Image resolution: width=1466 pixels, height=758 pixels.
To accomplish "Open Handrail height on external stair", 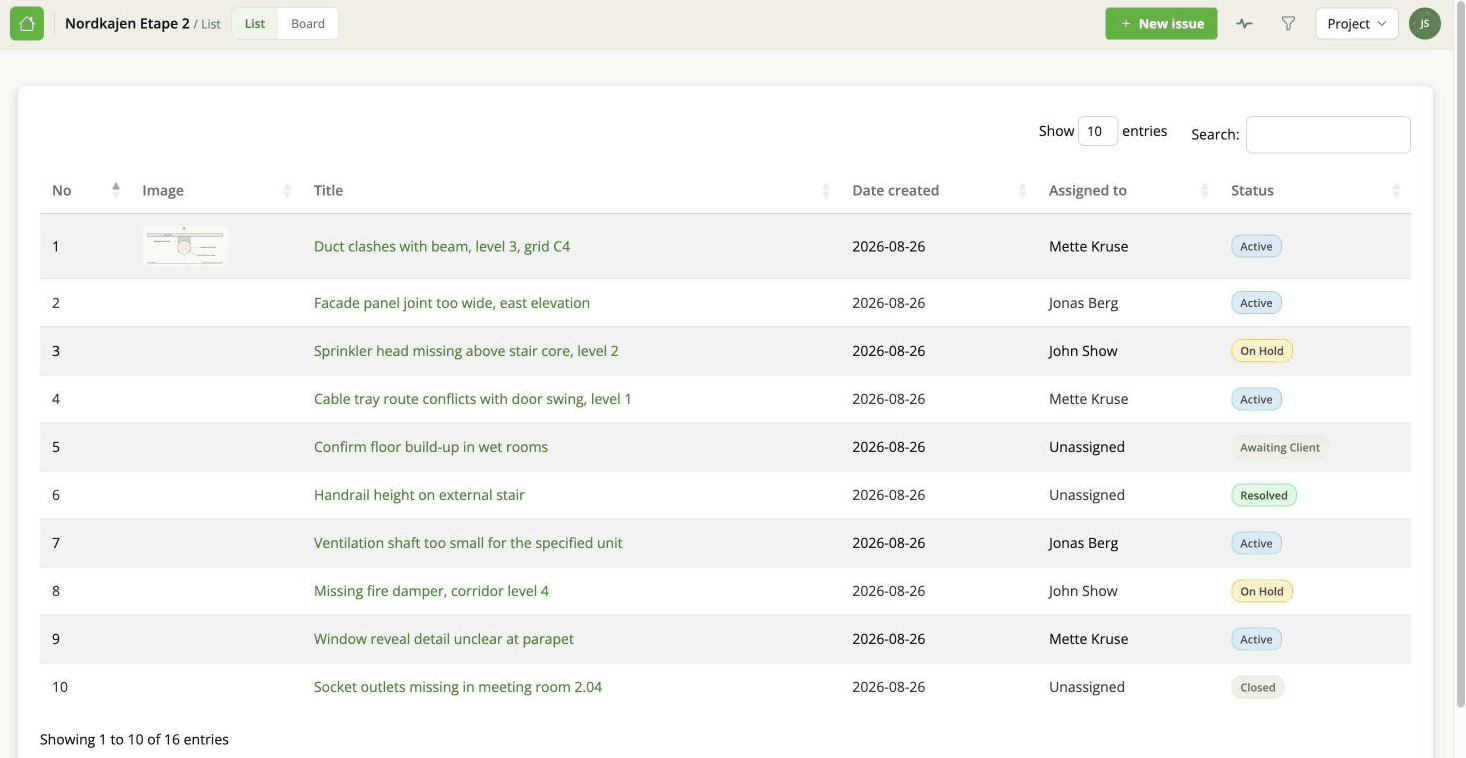I will pyautogui.click(x=419, y=495).
